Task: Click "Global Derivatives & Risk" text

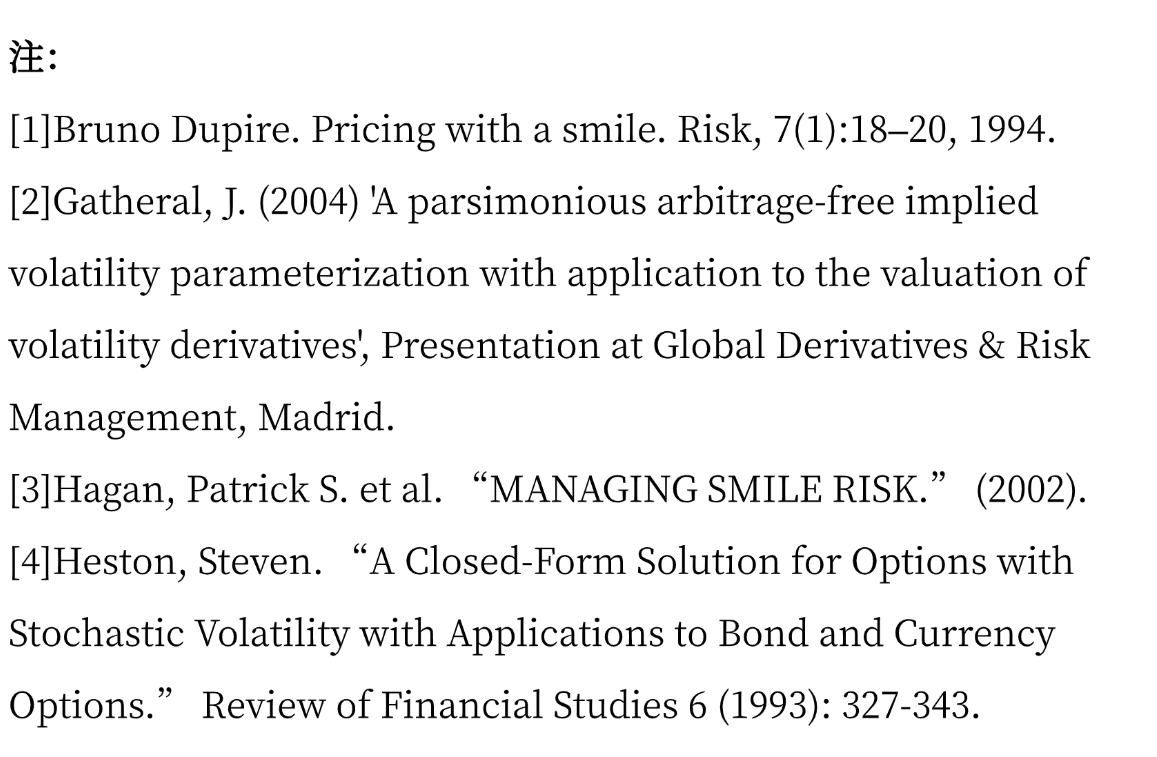Action: (870, 346)
